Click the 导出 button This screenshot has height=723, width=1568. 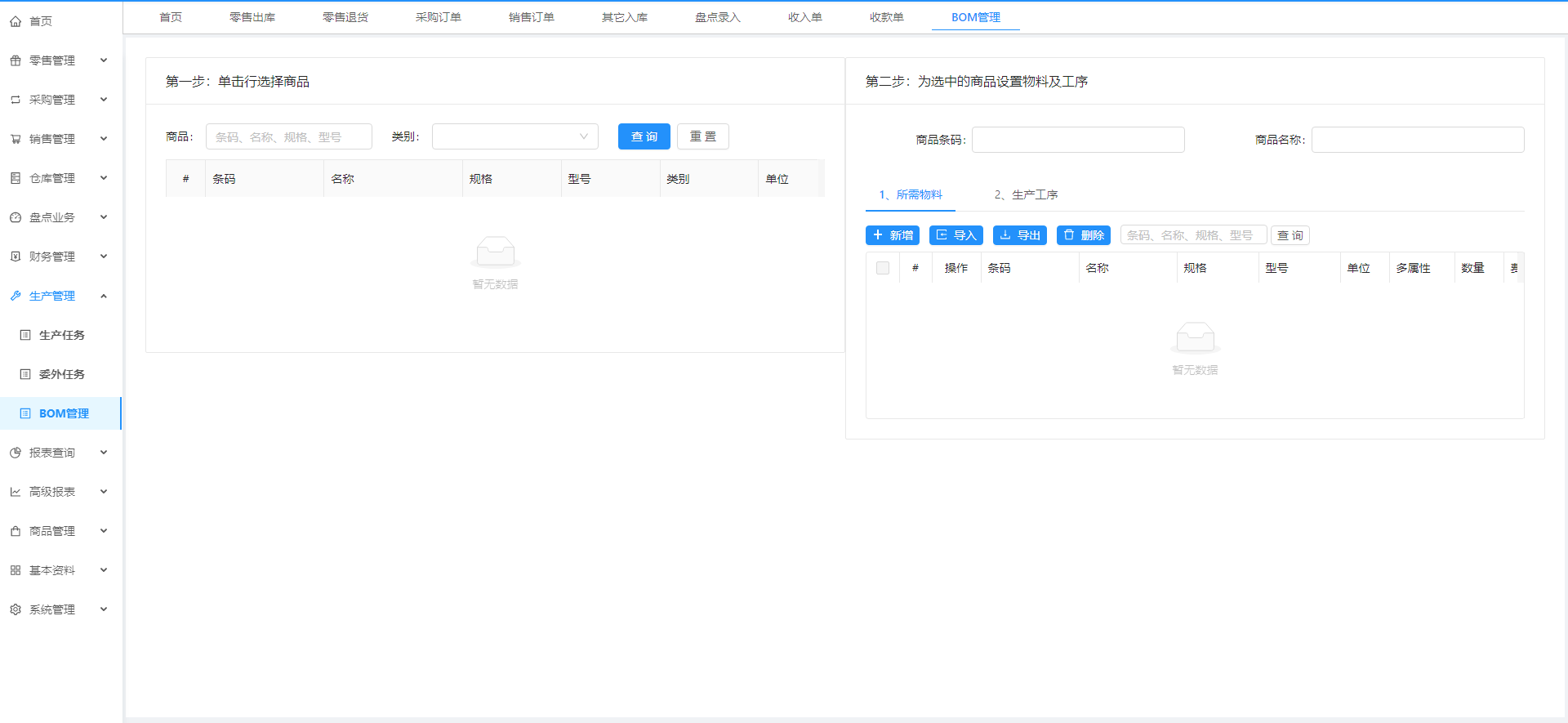click(x=1020, y=235)
